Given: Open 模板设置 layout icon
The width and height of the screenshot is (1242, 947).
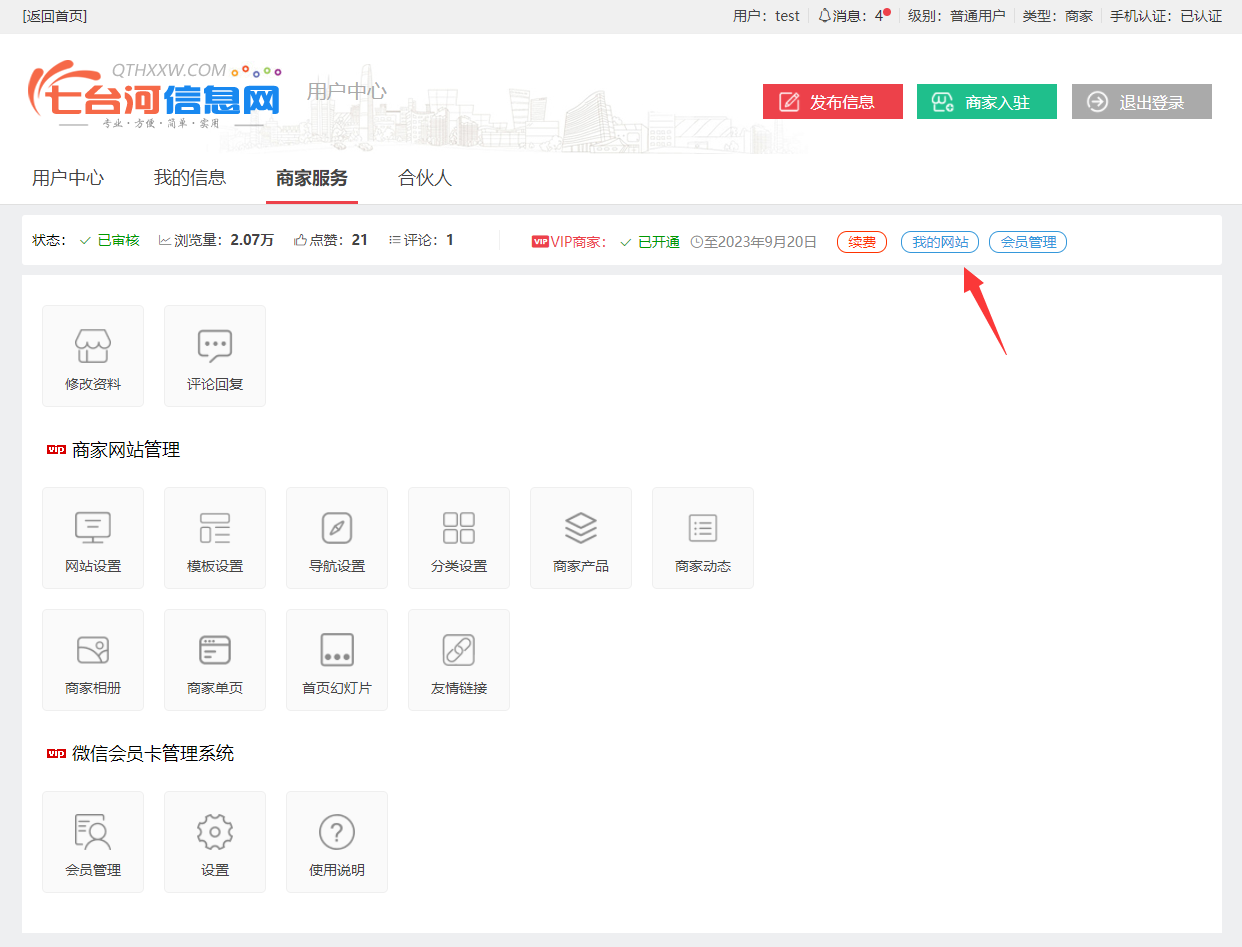Looking at the screenshot, I should click(215, 528).
